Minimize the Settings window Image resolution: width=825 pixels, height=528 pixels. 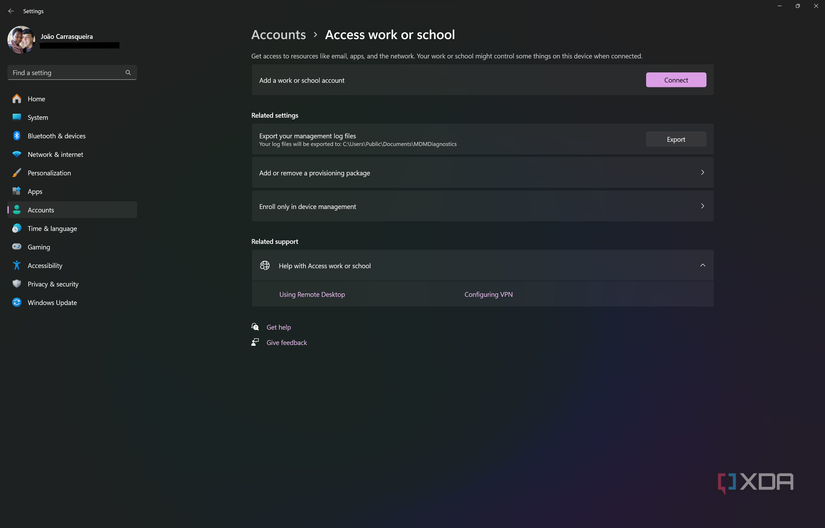click(x=779, y=6)
